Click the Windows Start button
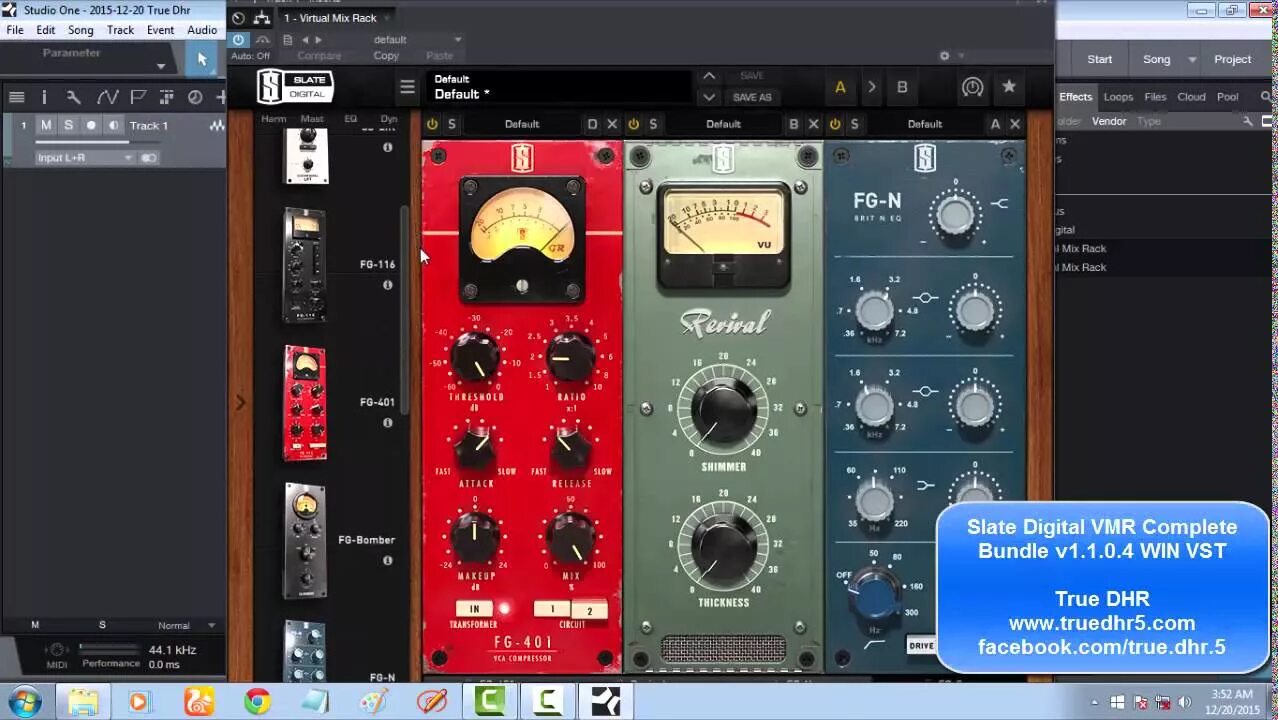This screenshot has width=1278, height=720. pos(24,702)
